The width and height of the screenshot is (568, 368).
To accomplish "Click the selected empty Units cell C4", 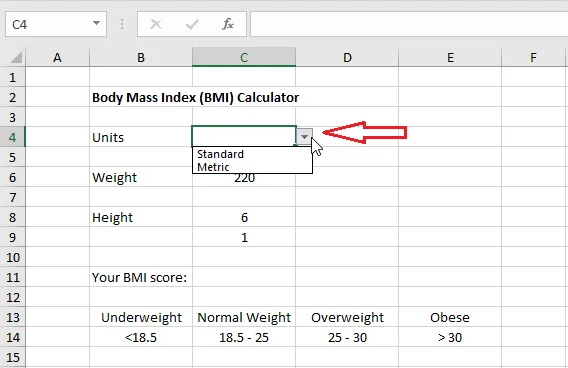I will pyautogui.click(x=244, y=136).
